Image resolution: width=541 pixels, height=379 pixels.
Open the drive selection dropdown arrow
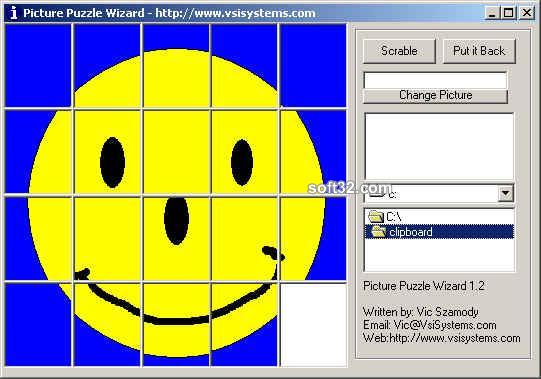pyautogui.click(x=505, y=194)
